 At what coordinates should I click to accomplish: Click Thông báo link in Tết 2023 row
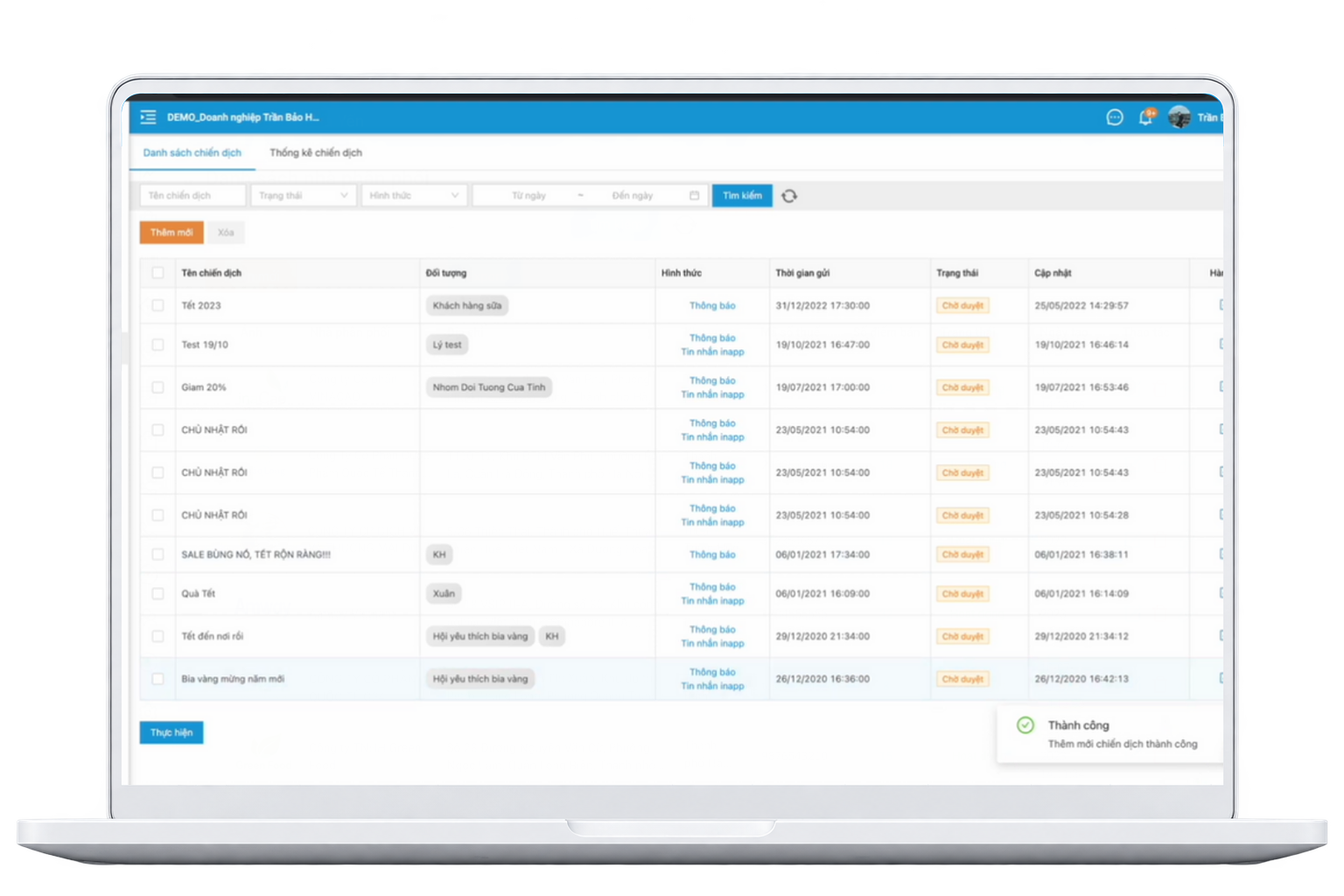(712, 305)
